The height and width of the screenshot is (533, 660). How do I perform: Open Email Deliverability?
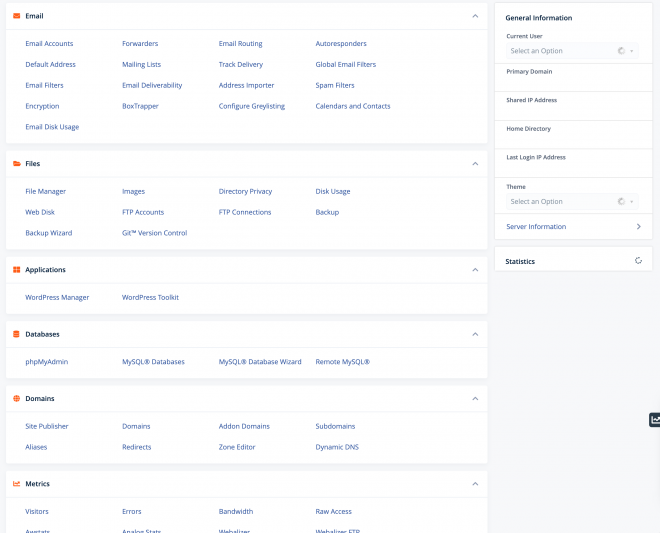pos(152,85)
